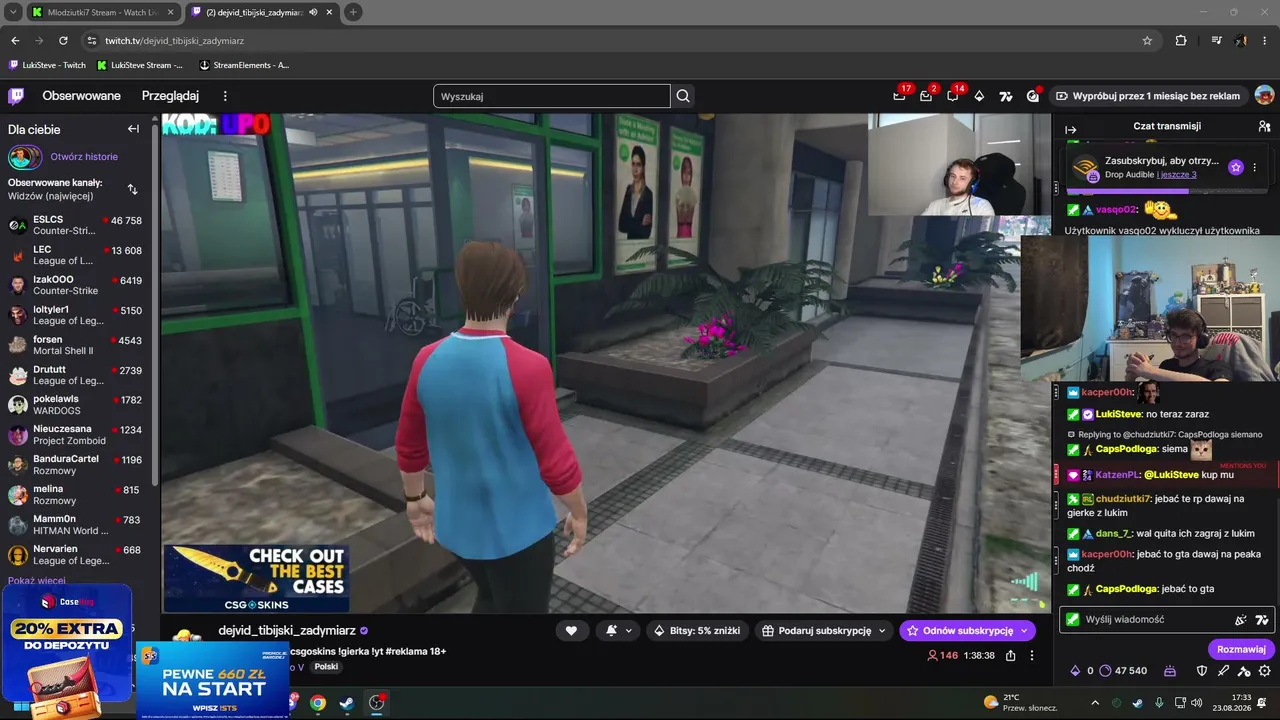Open StreamElements bookmark
Screen dimensions: 1280x720
[244, 65]
